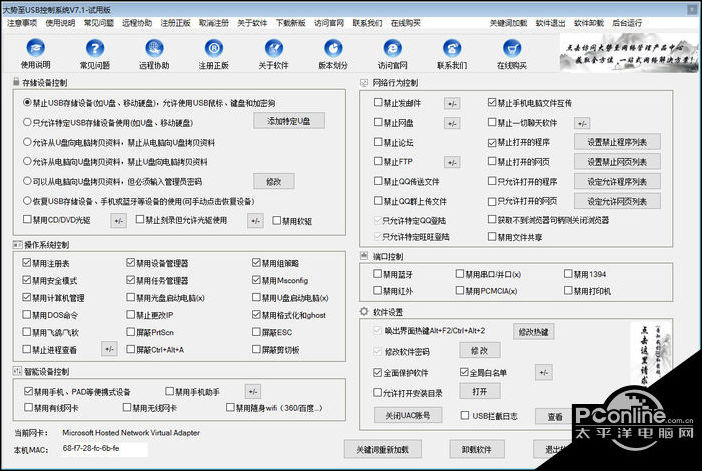Toggle 禁用文件共享 checkbox

pyautogui.click(x=492, y=236)
